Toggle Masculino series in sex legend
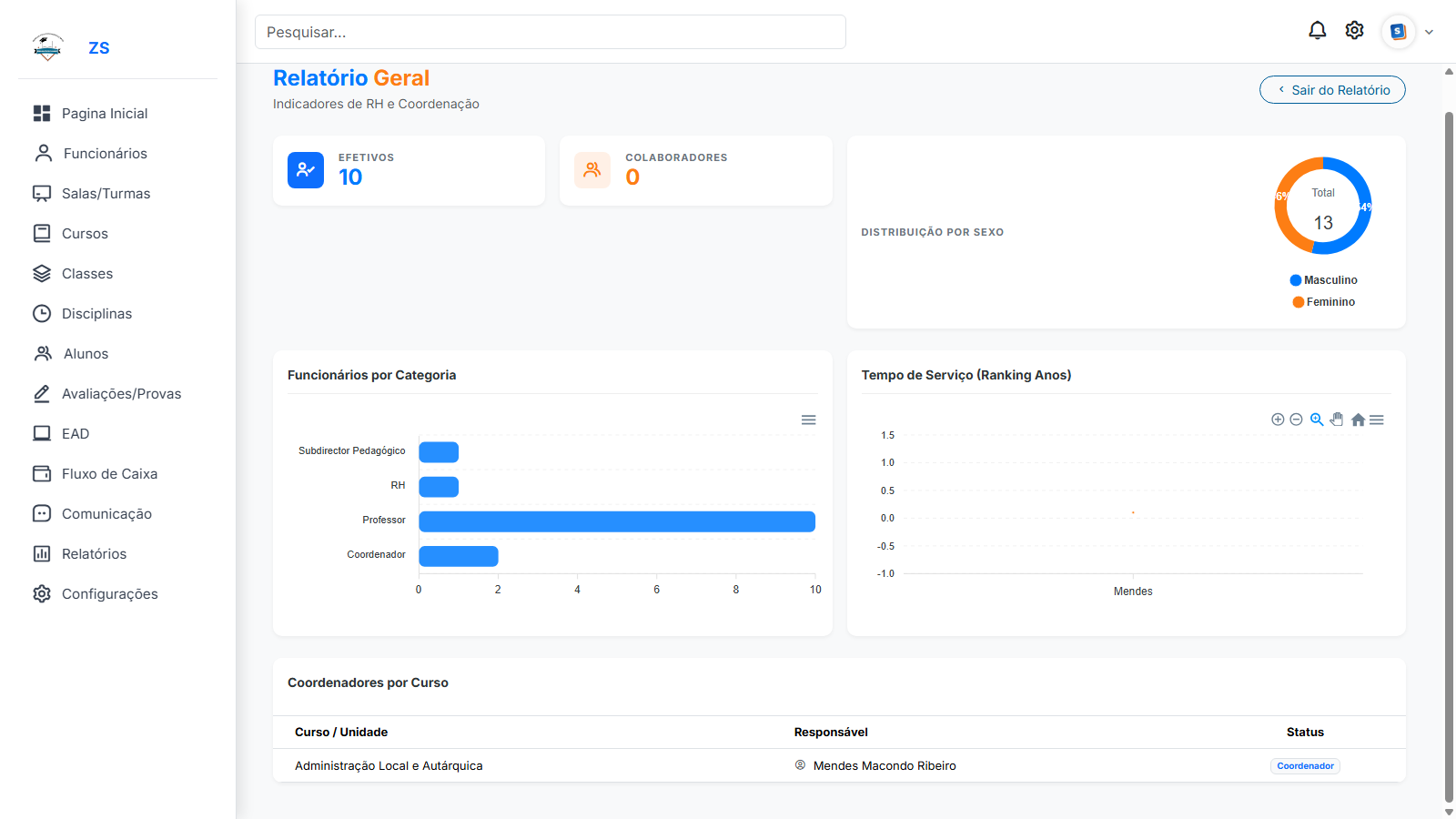This screenshot has width=1456, height=819. coord(1324,280)
